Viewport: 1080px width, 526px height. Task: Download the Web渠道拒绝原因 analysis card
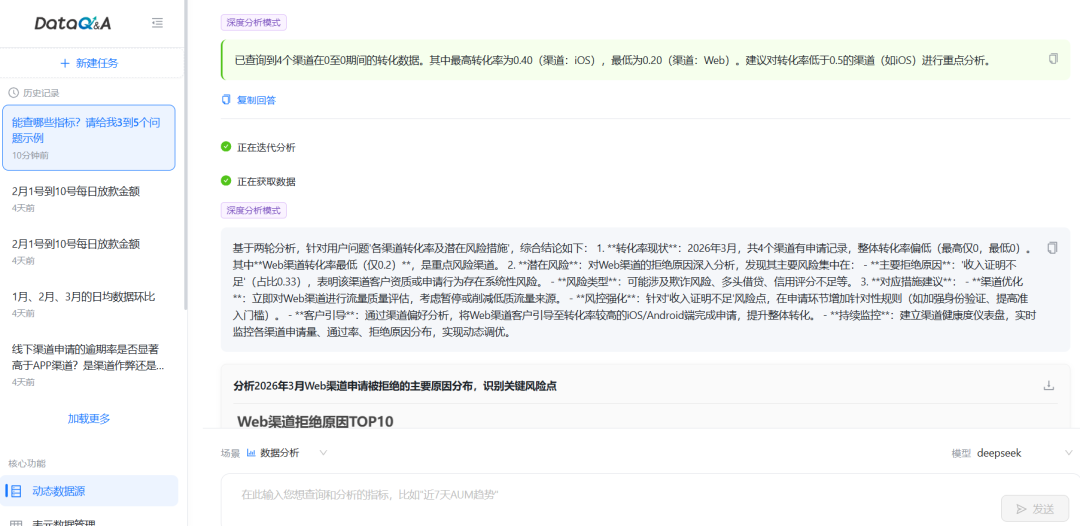(x=1049, y=386)
